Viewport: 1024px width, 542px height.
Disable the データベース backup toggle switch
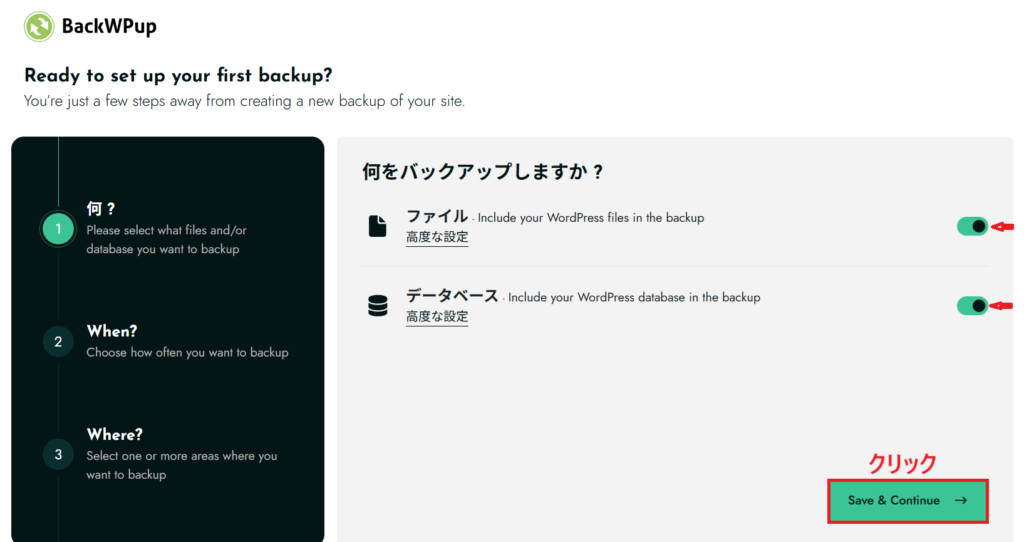(x=972, y=306)
